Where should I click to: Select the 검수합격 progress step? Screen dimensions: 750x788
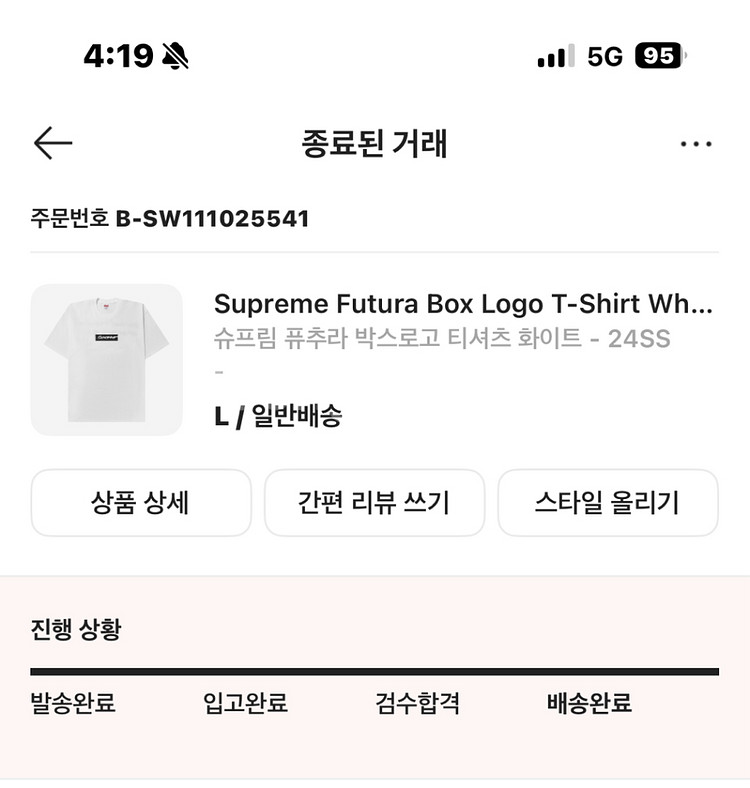(417, 703)
